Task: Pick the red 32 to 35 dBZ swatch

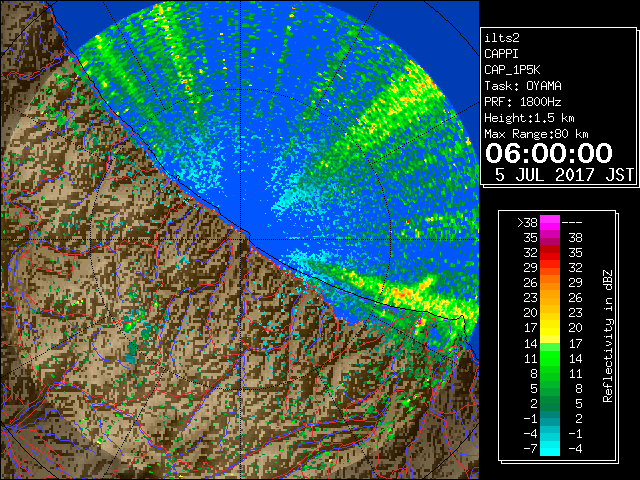Action: tap(550, 253)
